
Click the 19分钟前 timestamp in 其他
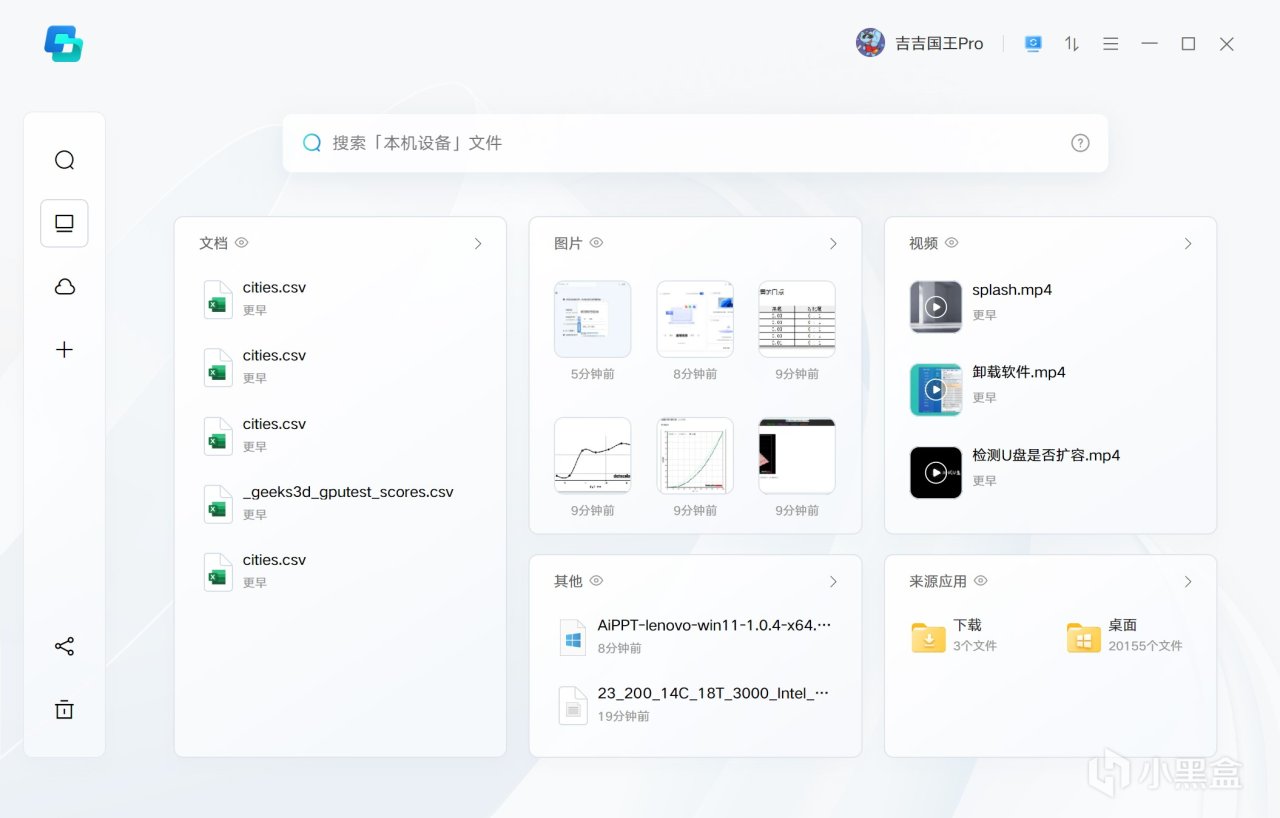(624, 716)
